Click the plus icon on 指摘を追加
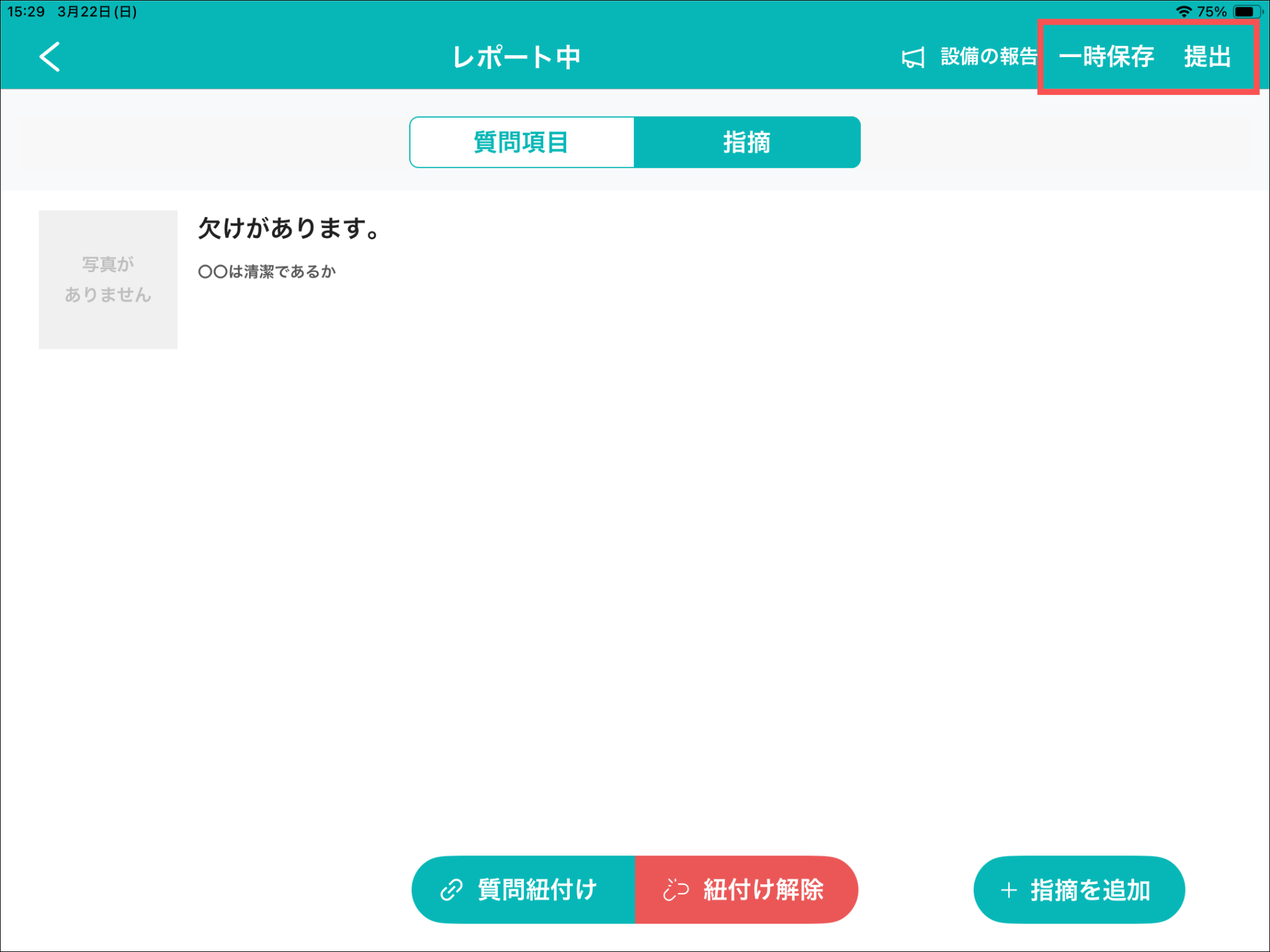1270x952 pixels. (1009, 890)
